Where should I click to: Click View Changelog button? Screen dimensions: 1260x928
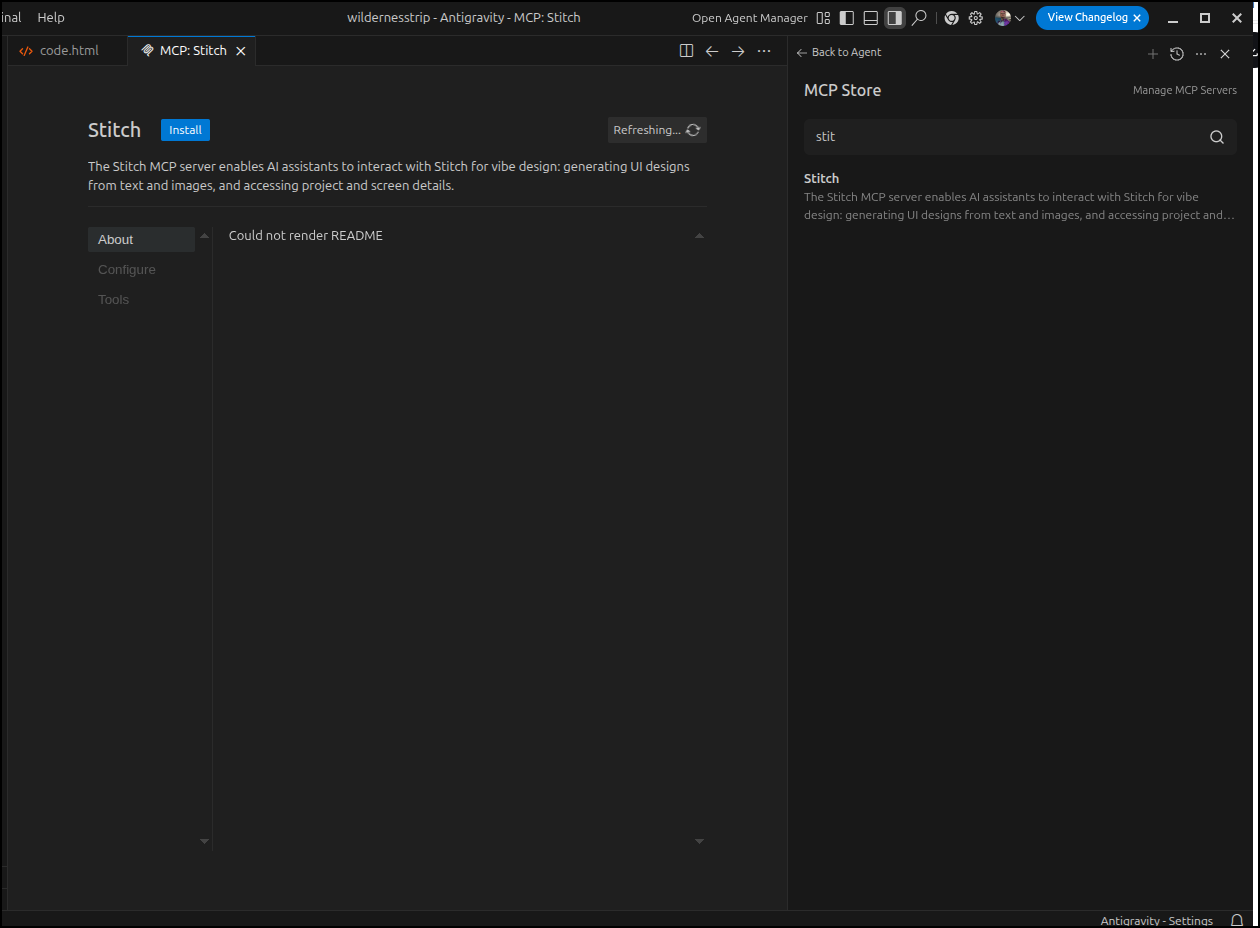1086,18
